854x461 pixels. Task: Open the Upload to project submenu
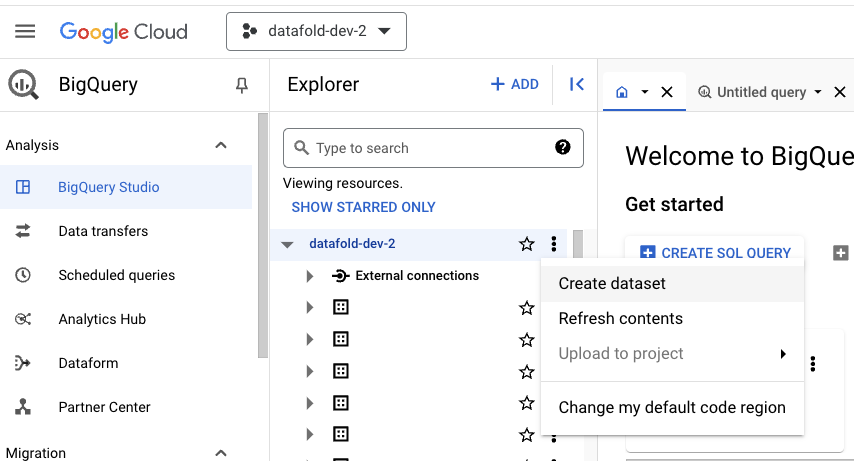(x=672, y=354)
